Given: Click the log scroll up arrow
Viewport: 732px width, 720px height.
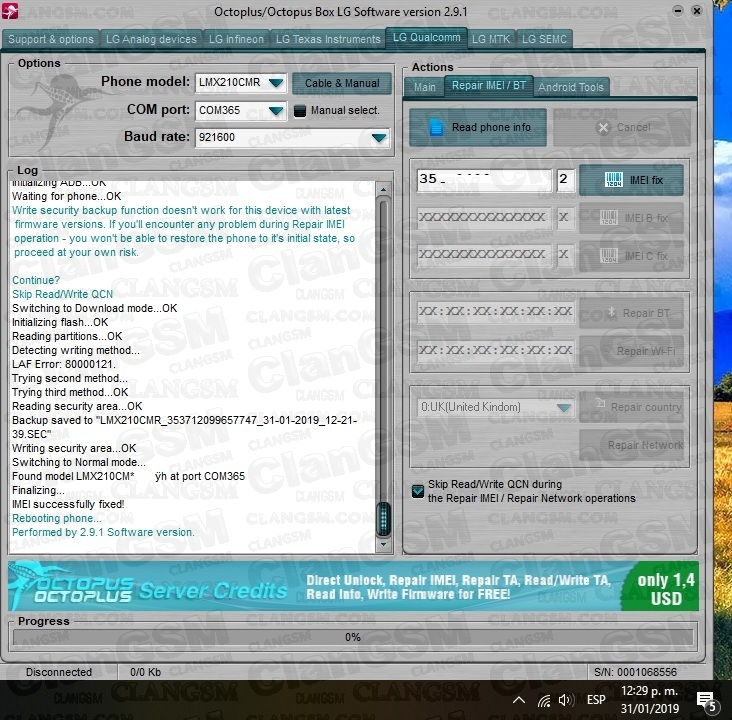Looking at the screenshot, I should (x=383, y=190).
